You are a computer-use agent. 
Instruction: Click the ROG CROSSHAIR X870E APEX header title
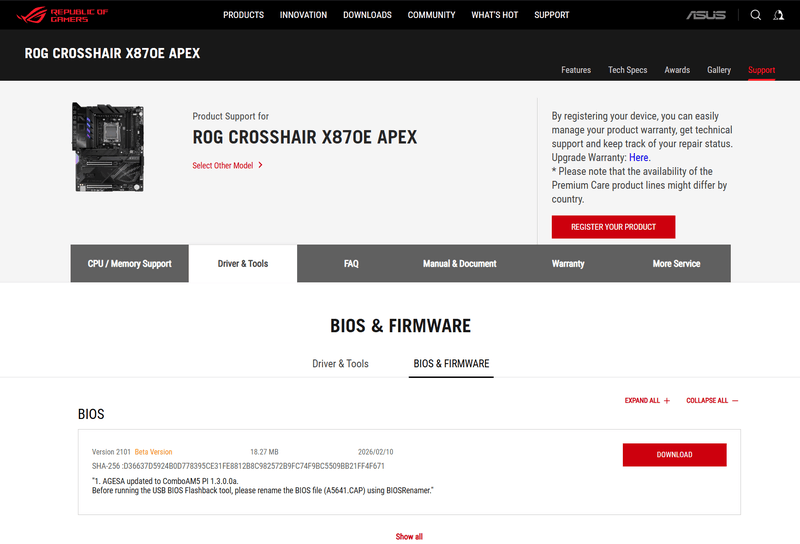112,53
